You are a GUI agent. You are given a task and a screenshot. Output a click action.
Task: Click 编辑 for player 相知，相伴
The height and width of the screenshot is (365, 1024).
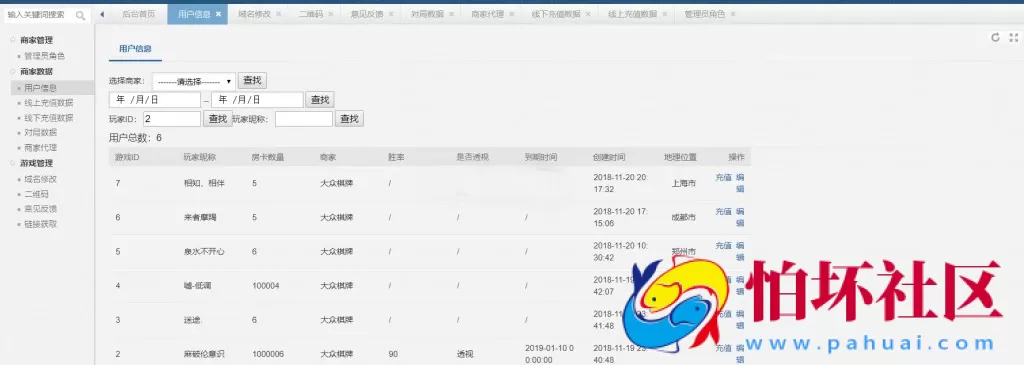(740, 183)
